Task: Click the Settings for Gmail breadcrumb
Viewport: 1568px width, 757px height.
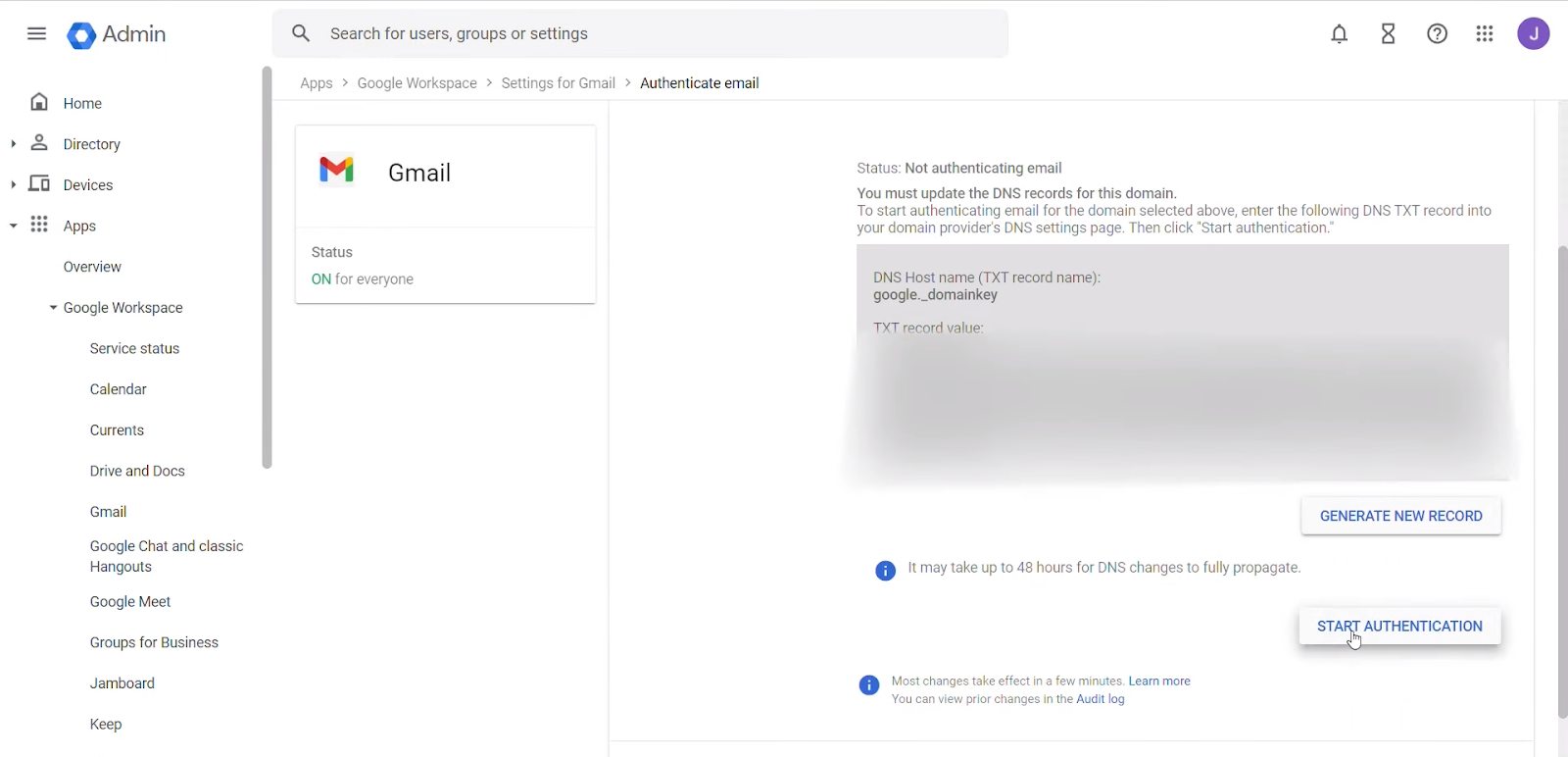Action: click(559, 83)
